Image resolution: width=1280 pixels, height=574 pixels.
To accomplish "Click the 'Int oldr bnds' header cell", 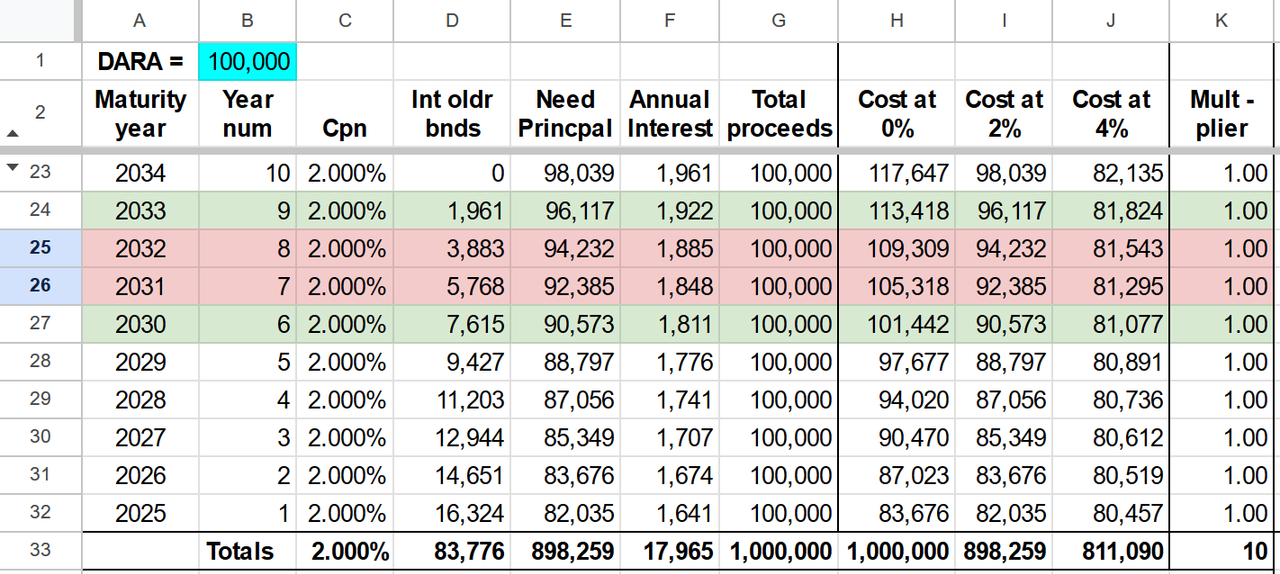I will coord(451,113).
